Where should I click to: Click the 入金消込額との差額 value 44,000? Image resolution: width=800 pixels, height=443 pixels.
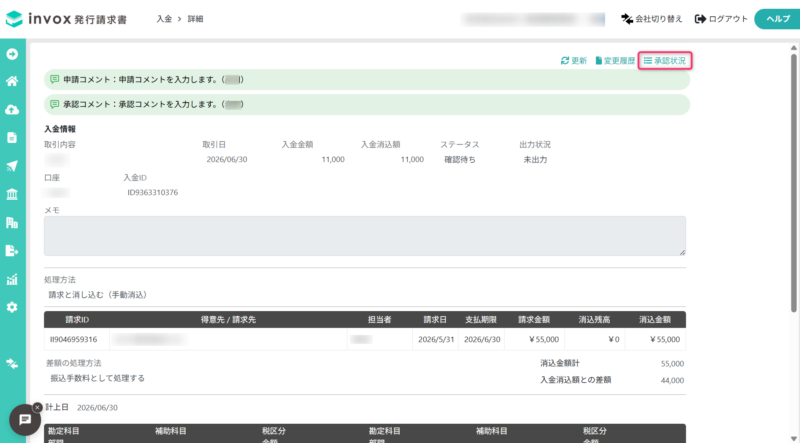tap(672, 380)
